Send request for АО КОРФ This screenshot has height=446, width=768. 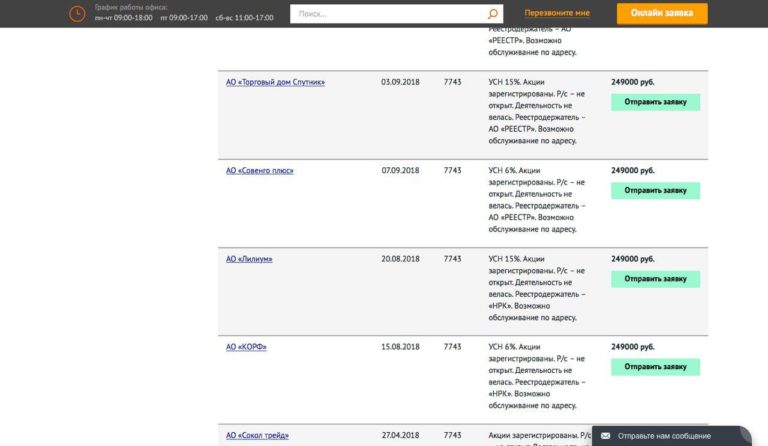click(x=655, y=367)
